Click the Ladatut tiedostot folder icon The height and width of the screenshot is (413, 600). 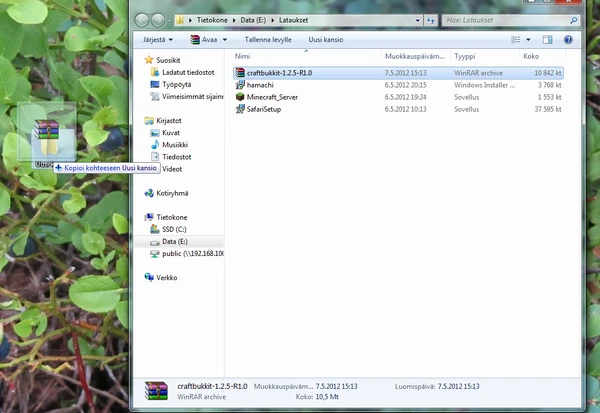pos(155,72)
